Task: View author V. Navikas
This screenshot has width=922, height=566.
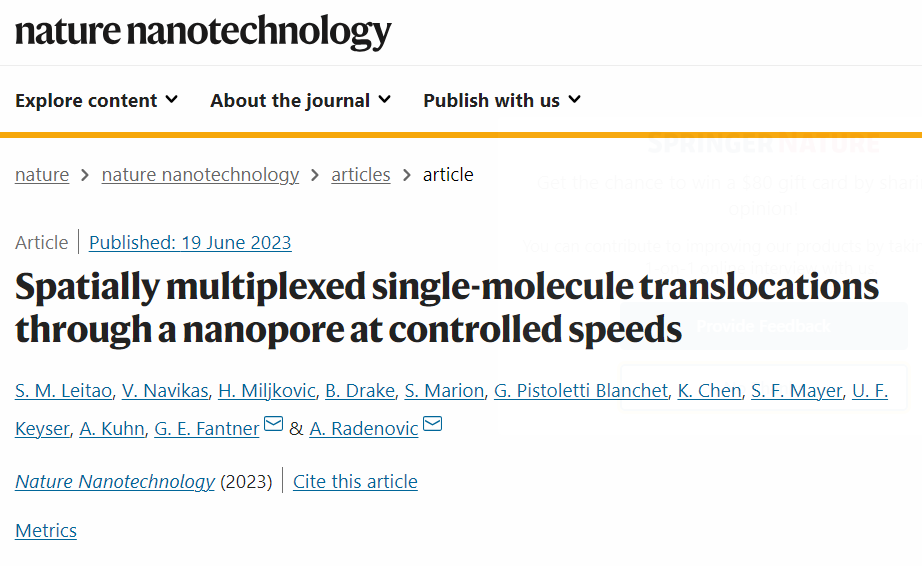Action: (165, 390)
